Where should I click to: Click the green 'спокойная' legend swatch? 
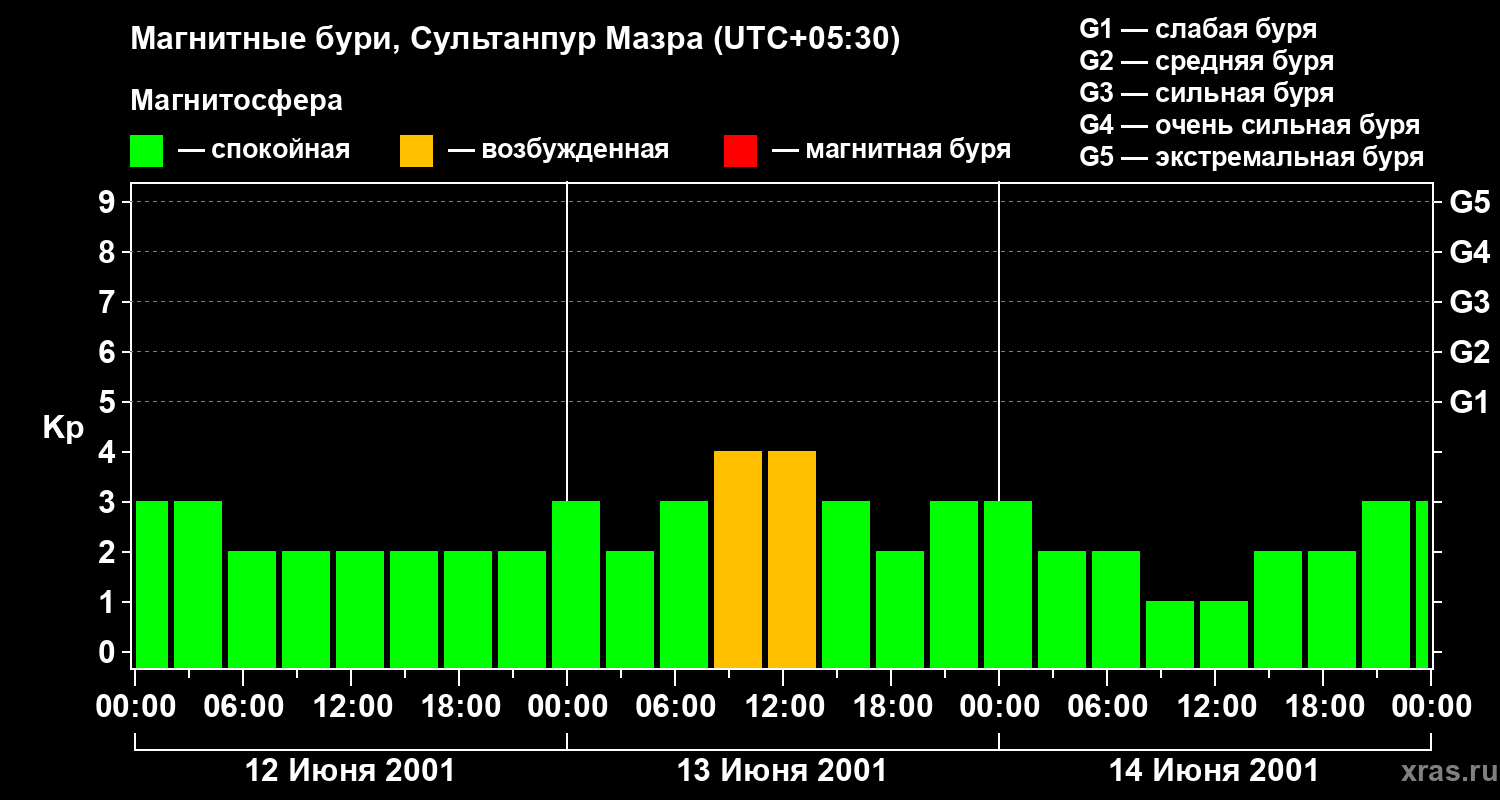coord(146,151)
